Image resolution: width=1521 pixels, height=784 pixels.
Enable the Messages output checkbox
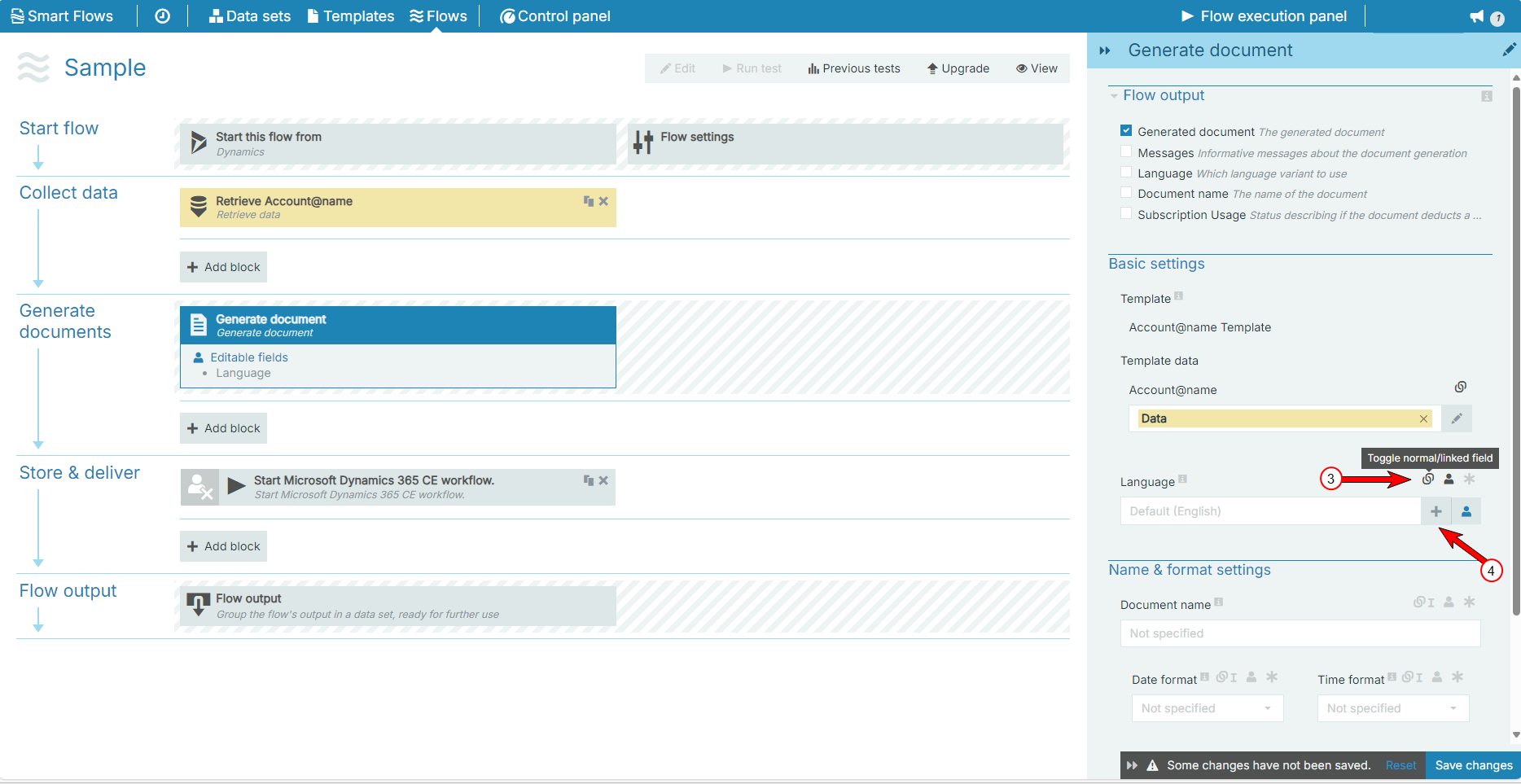[x=1126, y=151]
